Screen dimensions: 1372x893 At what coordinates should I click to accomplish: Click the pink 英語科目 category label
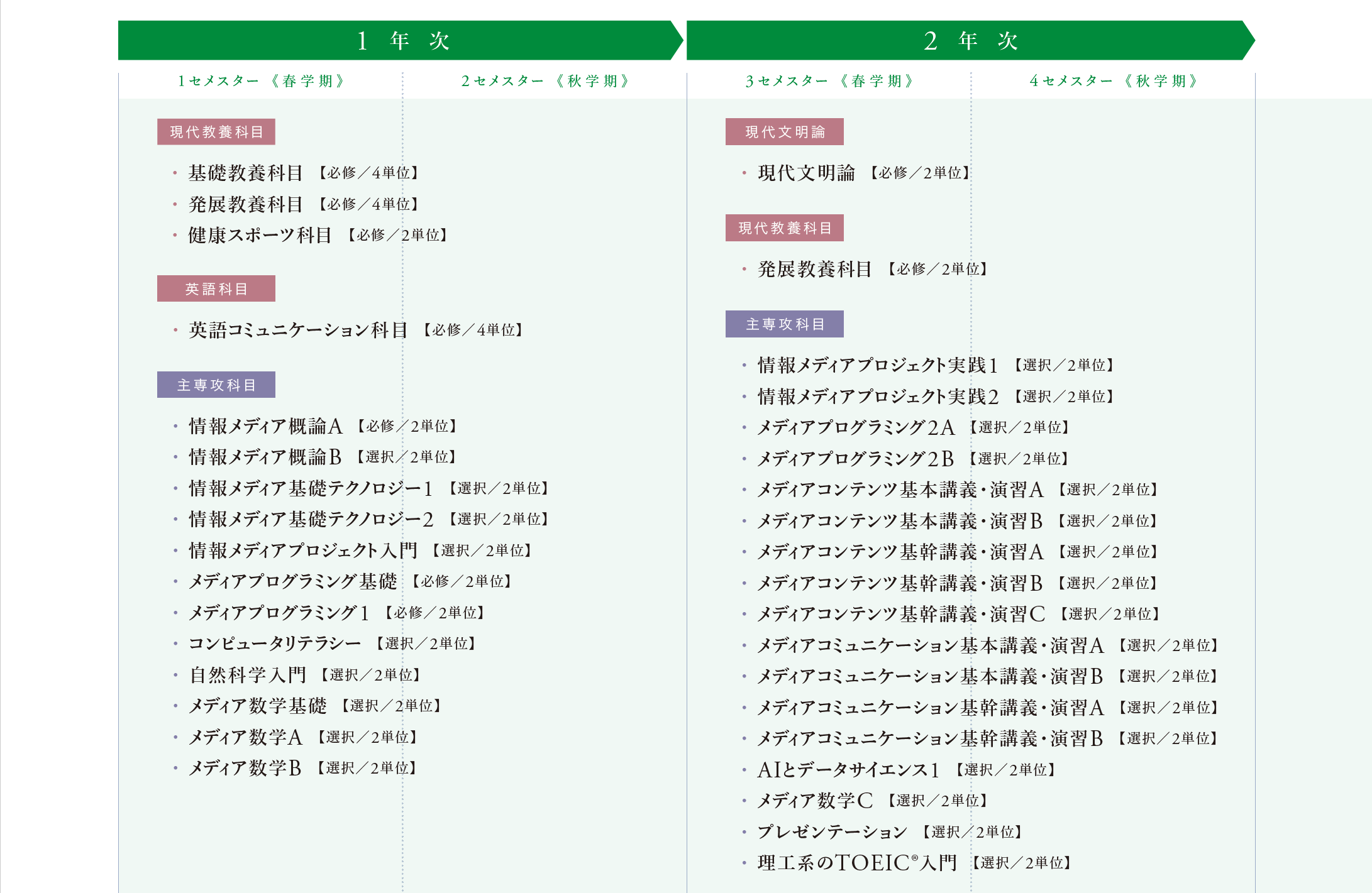[216, 288]
